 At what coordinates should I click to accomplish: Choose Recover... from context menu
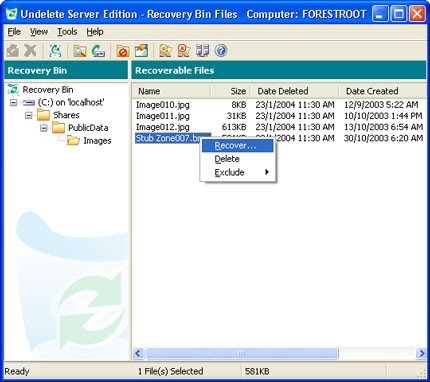[238, 146]
